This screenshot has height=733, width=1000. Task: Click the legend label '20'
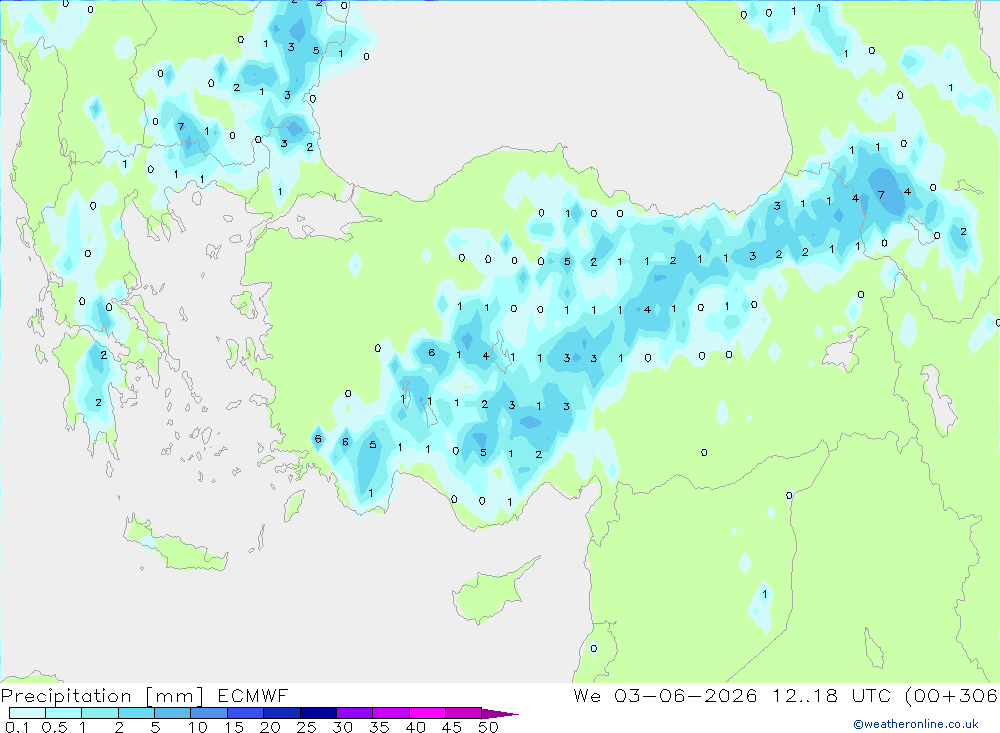point(270,727)
